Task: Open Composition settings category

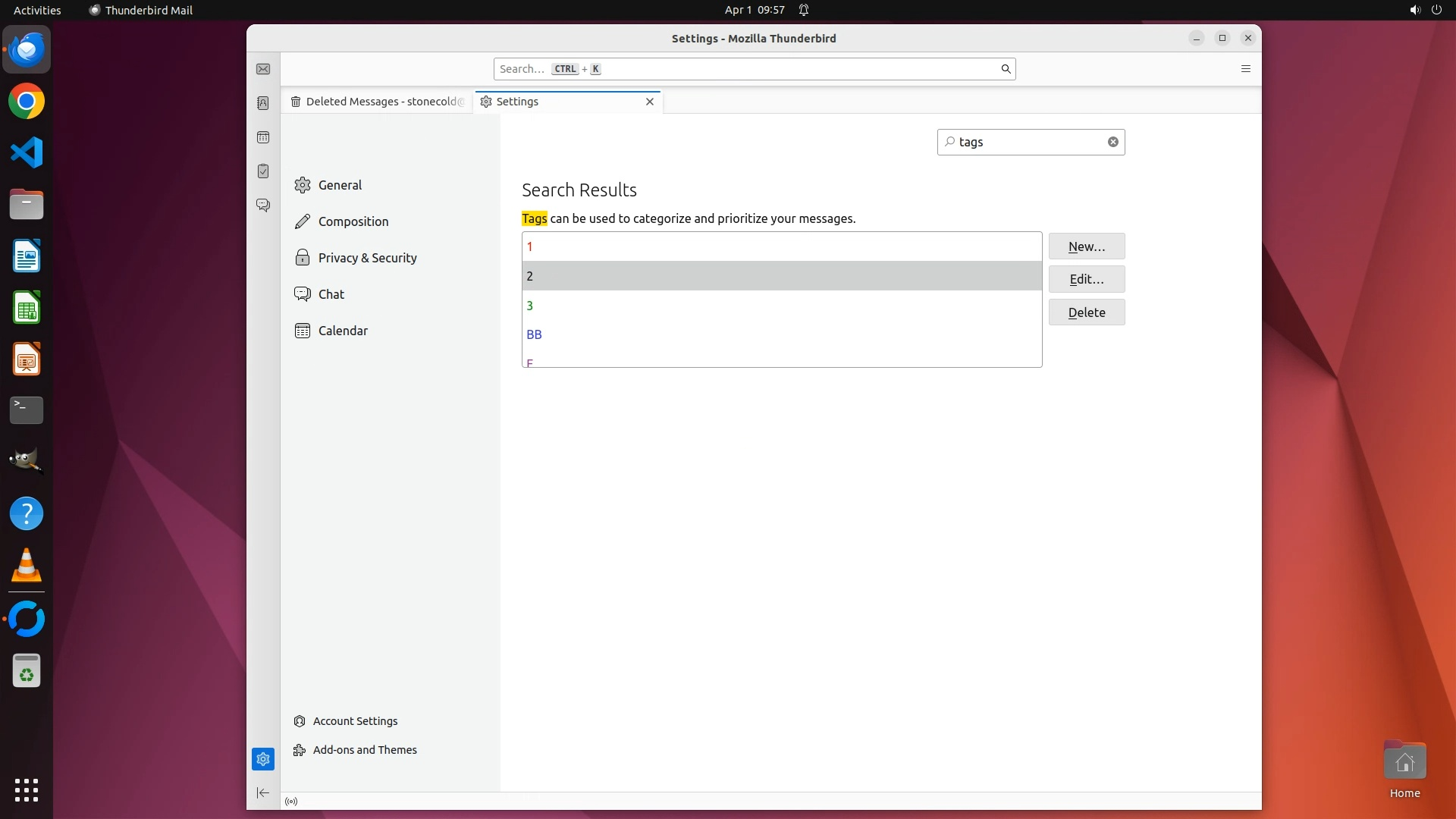Action: tap(353, 221)
